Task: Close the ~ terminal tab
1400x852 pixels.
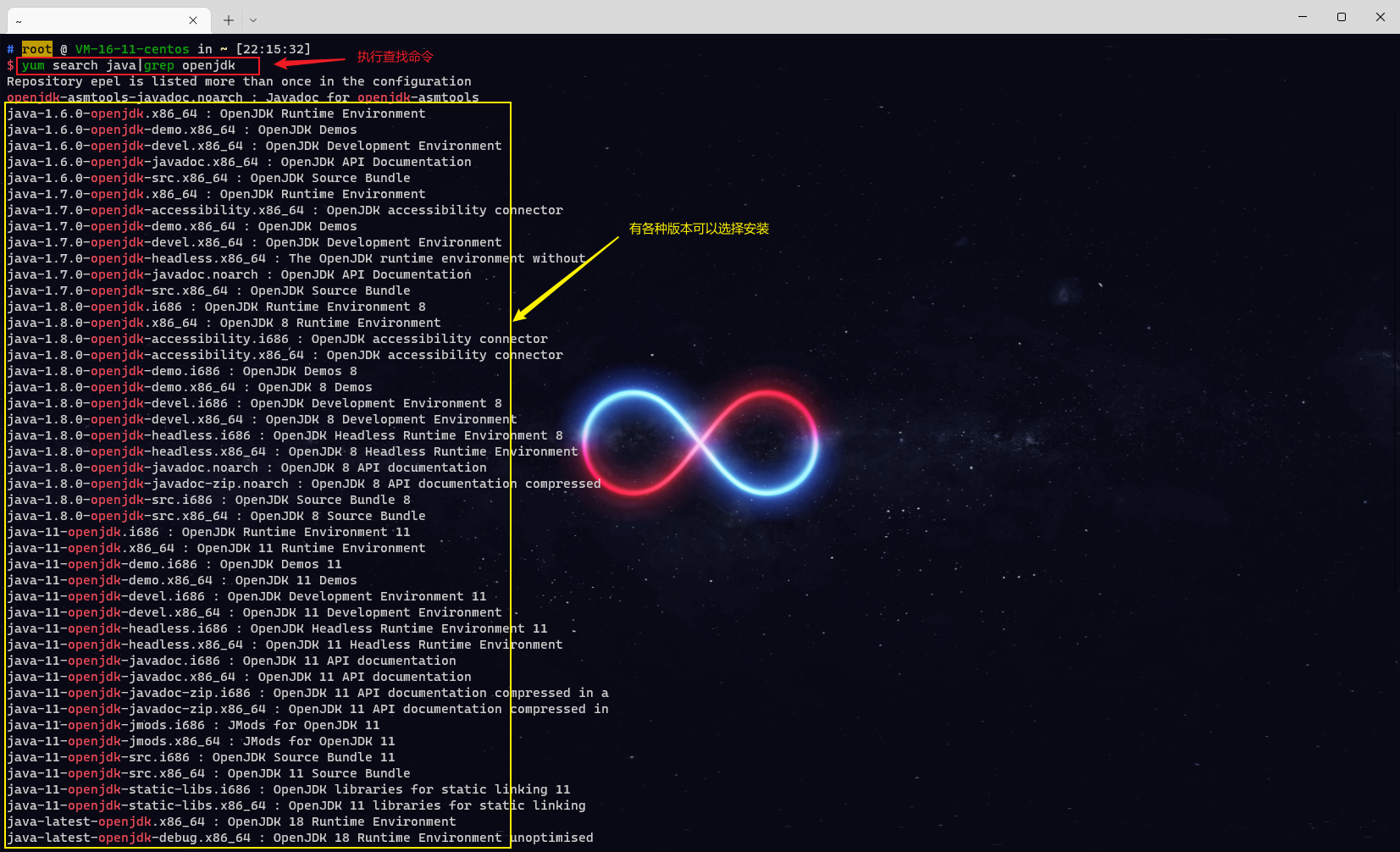Action: tap(193, 20)
